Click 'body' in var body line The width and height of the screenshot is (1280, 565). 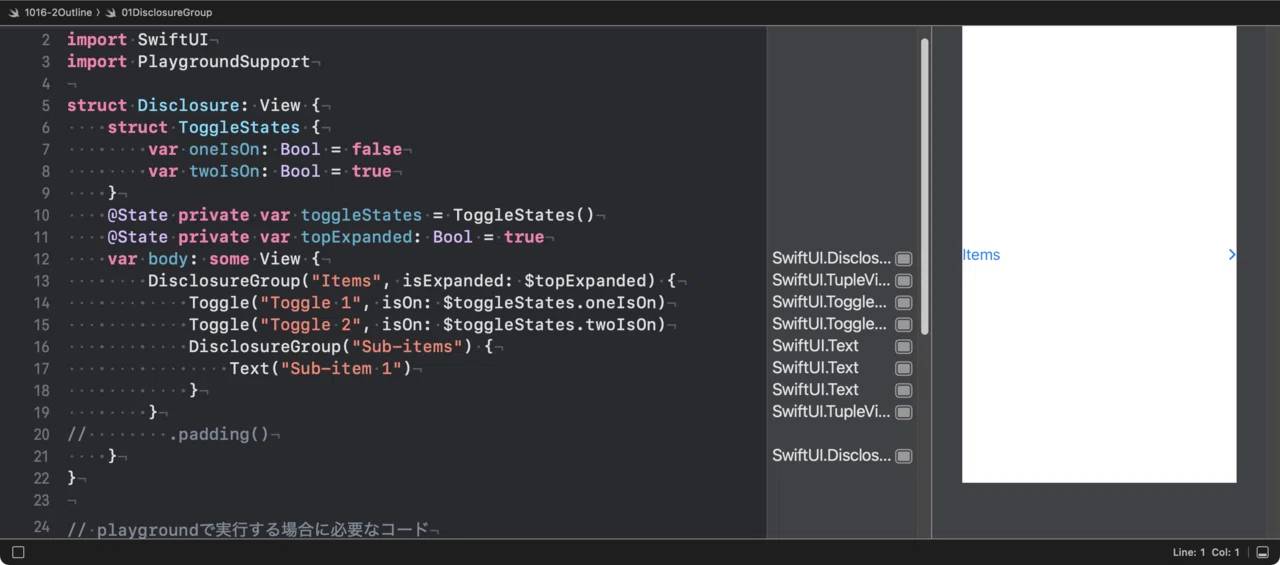(168, 260)
